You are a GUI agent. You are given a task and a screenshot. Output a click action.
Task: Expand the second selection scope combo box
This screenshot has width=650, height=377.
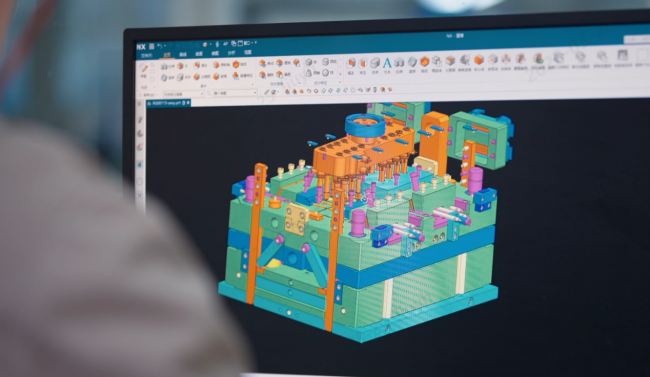tap(235, 93)
